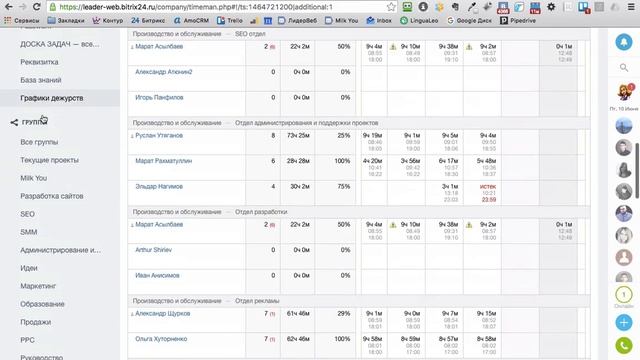640x360 pixels.
Task: Start a call with the green phone button
Action: (624, 346)
